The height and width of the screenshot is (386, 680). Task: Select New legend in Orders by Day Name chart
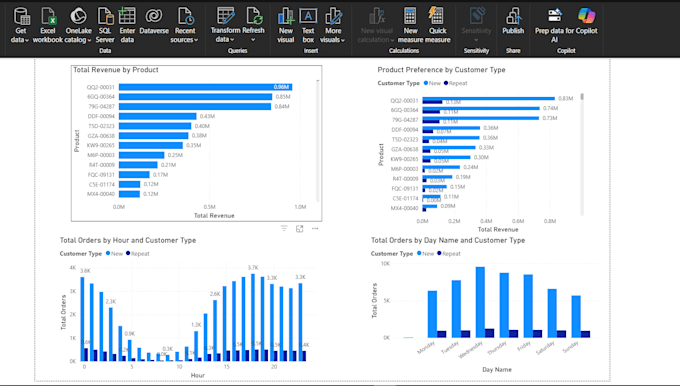425,254
